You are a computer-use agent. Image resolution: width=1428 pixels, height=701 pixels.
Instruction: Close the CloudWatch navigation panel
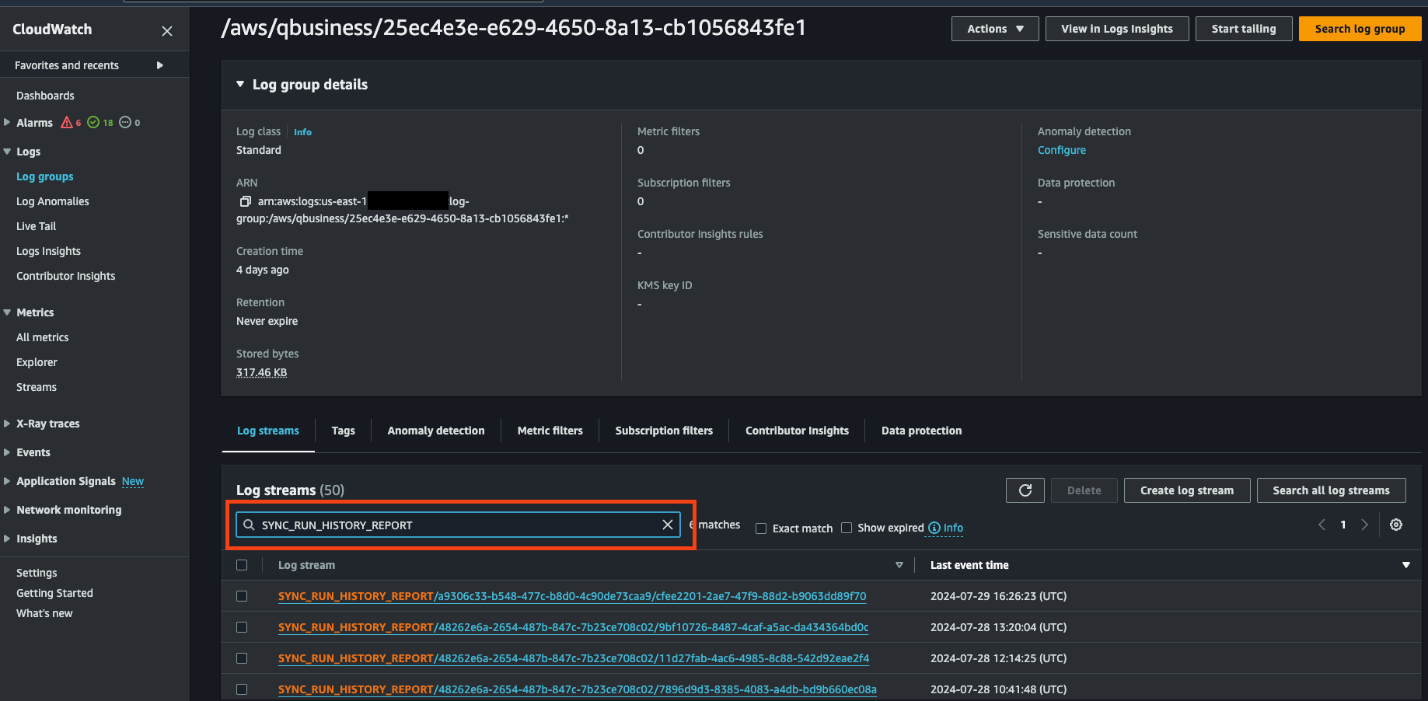click(167, 31)
